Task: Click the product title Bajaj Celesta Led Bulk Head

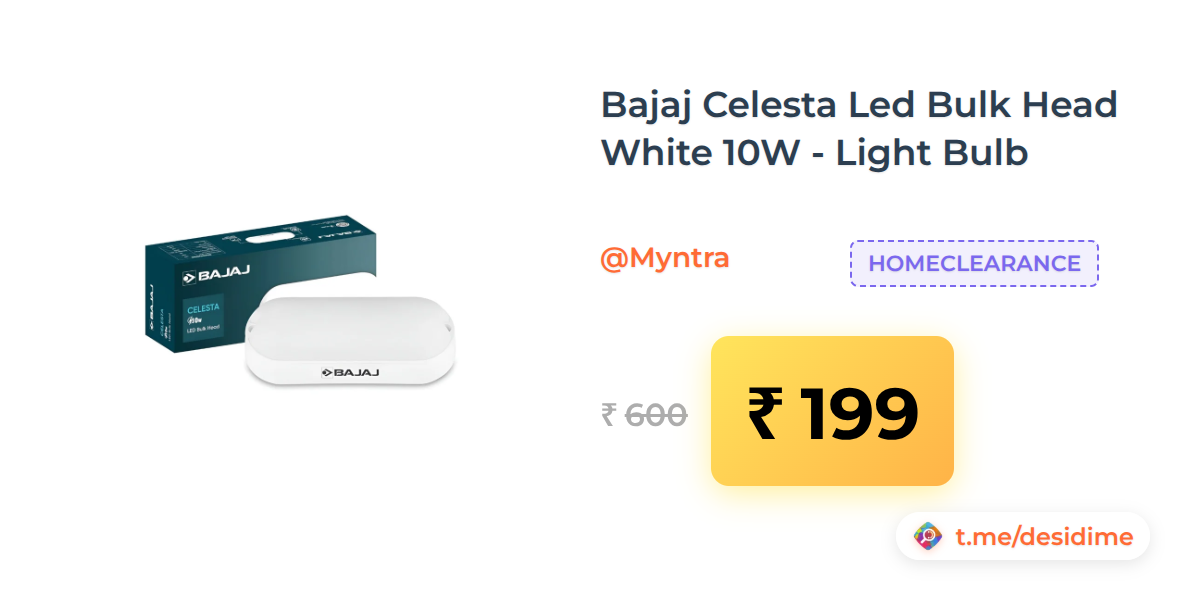Action: click(x=859, y=104)
